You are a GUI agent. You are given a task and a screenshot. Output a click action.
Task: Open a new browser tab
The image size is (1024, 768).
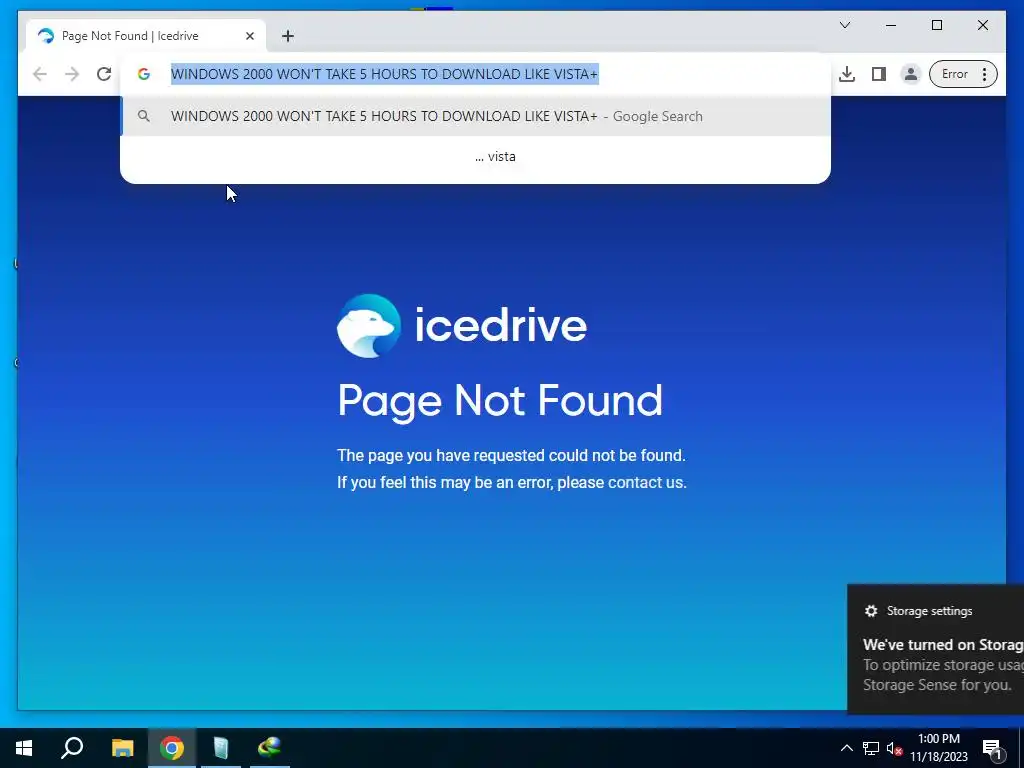click(288, 36)
